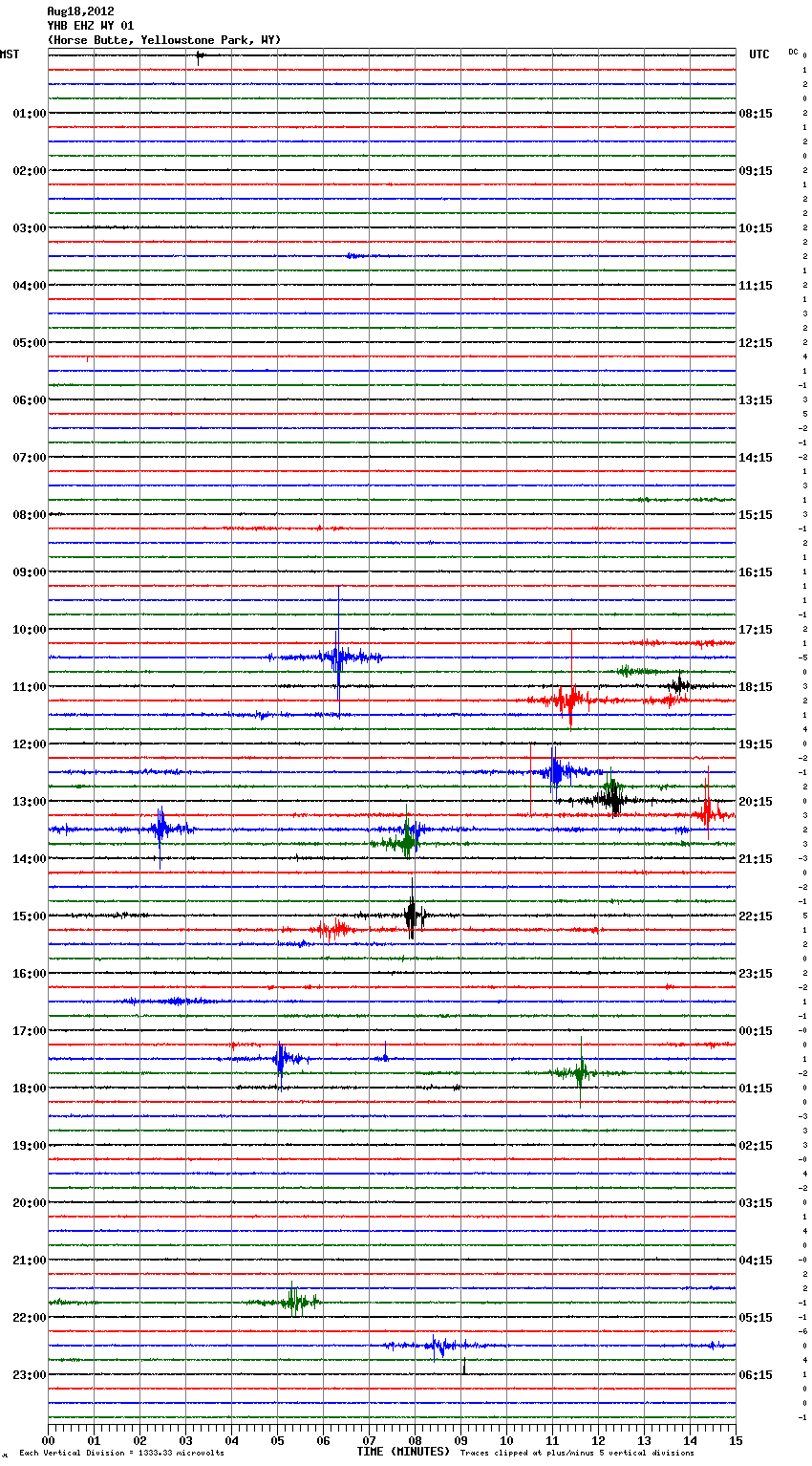
Task: Click the '04:15' UTC time label
Action: [x=756, y=1260]
